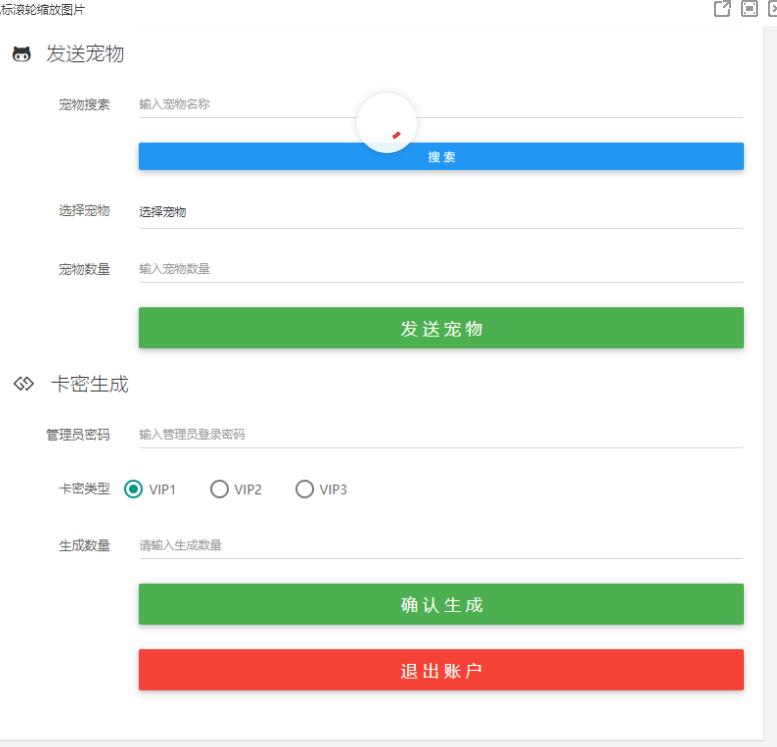This screenshot has width=777, height=747.
Task: Confirm with the 确认生成 button
Action: point(440,604)
